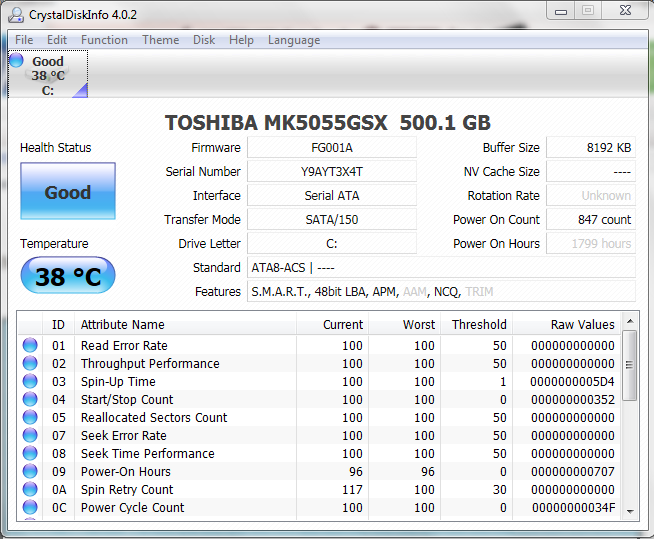This screenshot has height=539, width=654.
Task: Click the Attribute Name column header
Action: click(x=185, y=325)
